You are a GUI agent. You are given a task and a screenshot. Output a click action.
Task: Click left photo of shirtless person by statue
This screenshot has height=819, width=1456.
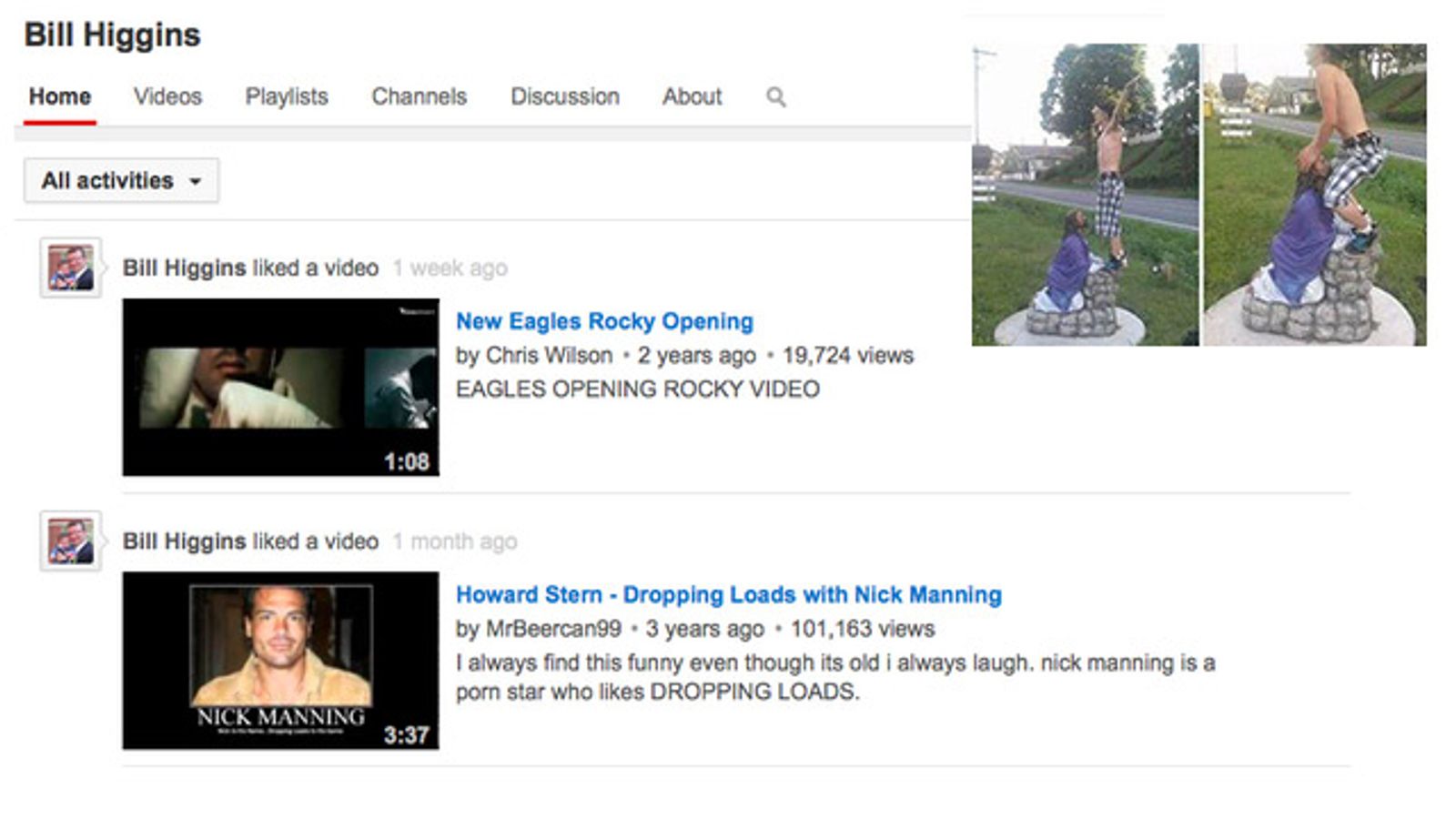pyautogui.click(x=1085, y=195)
